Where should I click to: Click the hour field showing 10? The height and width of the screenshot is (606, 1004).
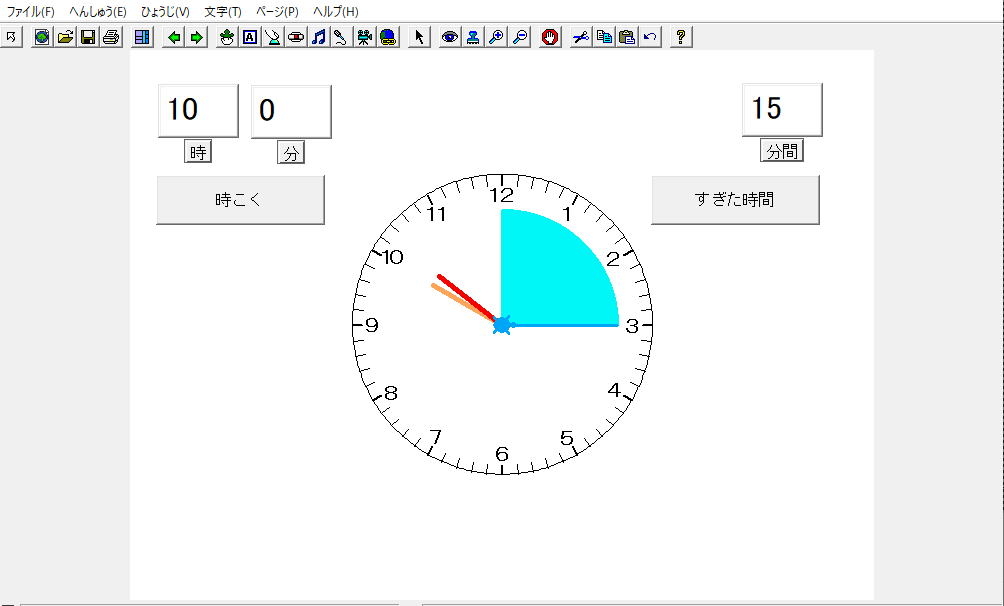click(198, 110)
